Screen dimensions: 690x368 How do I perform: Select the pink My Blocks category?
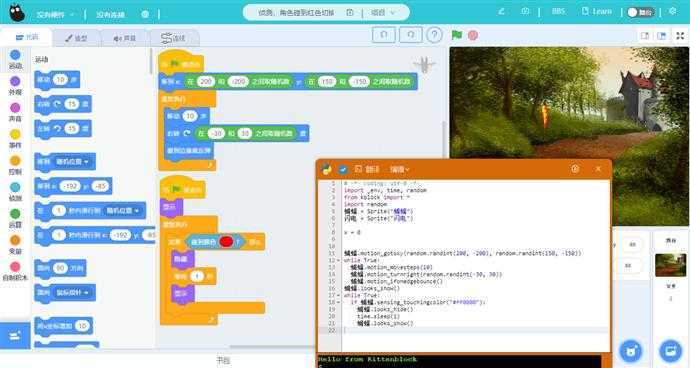(15, 271)
